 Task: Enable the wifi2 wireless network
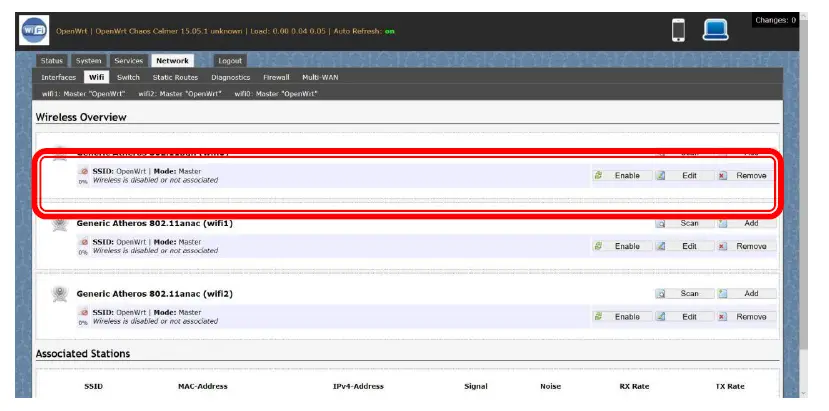622,317
